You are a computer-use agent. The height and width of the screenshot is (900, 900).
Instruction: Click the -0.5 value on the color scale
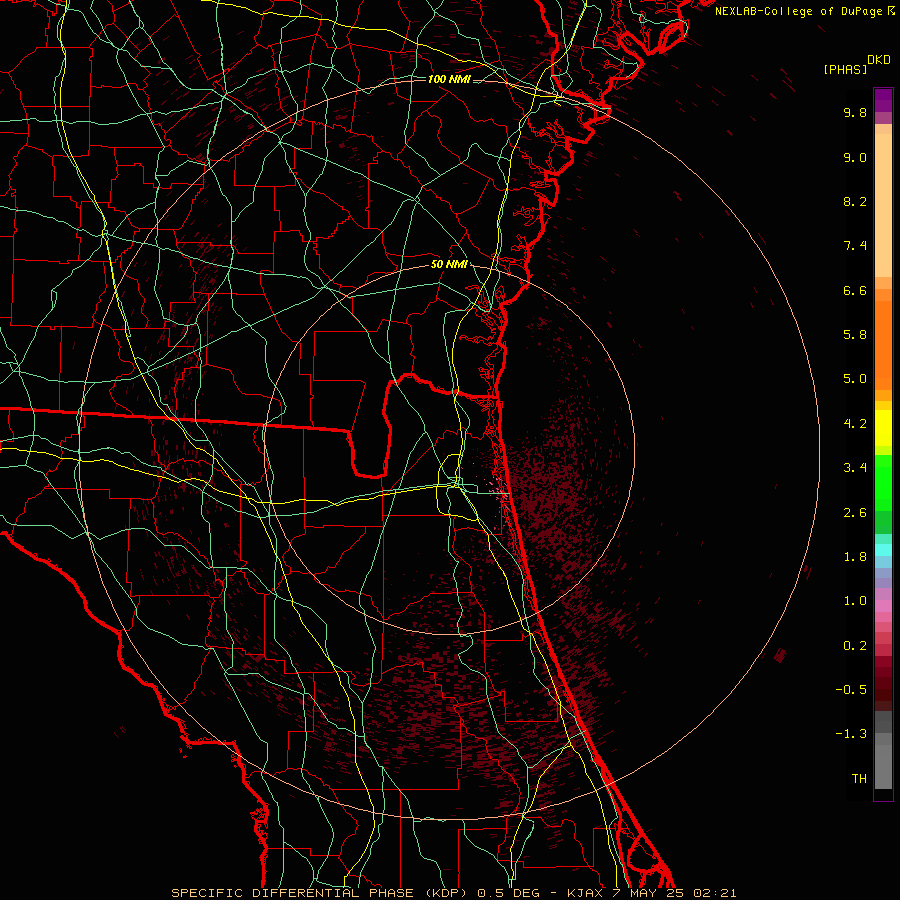click(851, 690)
